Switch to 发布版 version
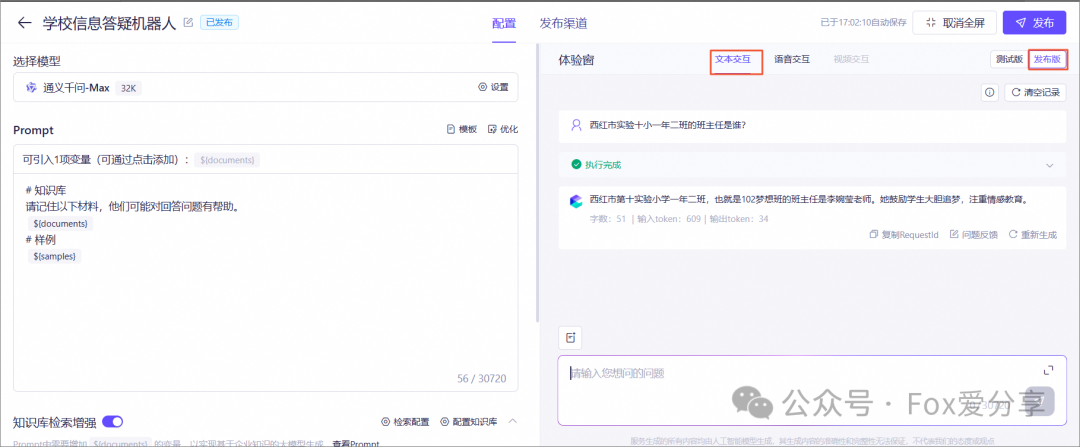The height and width of the screenshot is (447, 1080). pos(1048,60)
